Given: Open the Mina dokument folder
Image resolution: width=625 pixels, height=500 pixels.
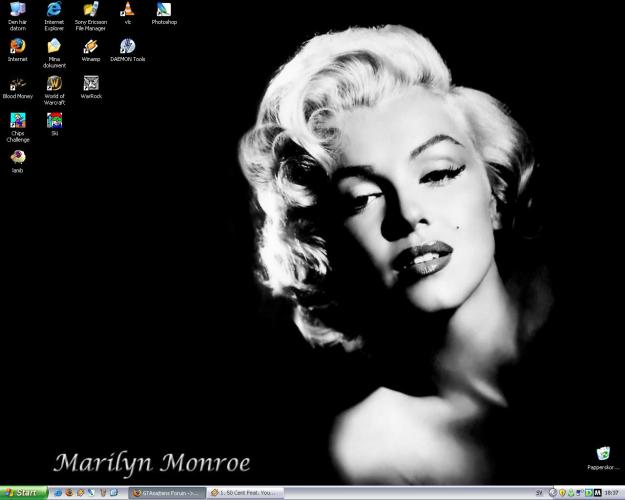Looking at the screenshot, I should [54, 47].
